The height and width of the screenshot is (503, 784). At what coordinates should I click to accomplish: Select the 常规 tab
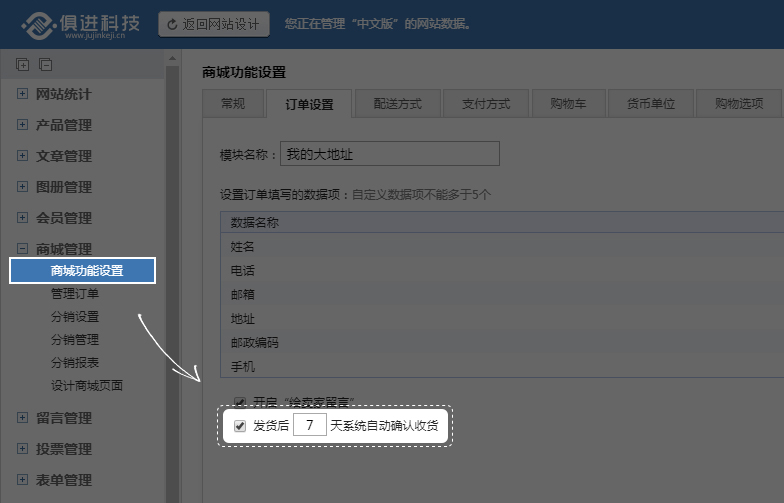[233, 103]
